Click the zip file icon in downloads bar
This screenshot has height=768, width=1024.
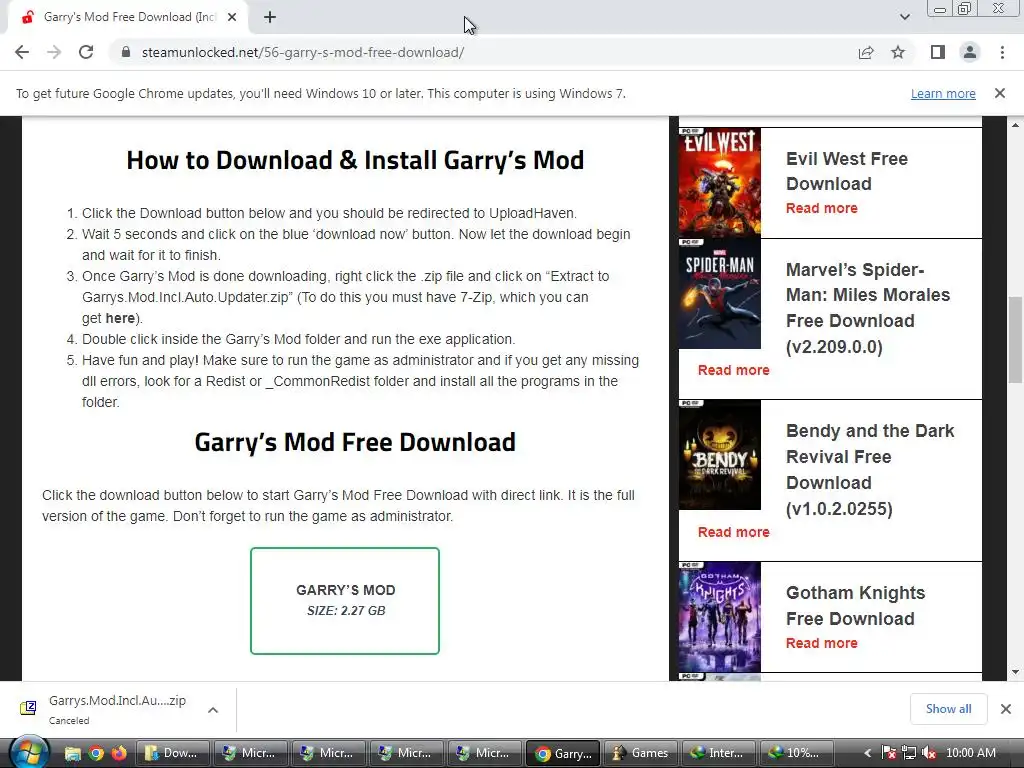point(28,708)
